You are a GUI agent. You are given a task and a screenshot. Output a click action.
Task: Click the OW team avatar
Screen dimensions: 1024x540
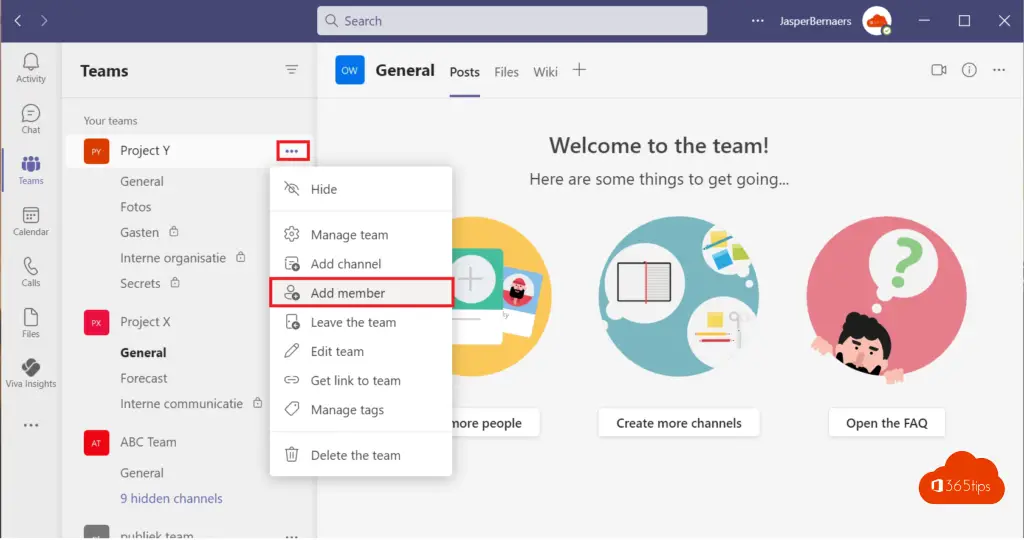[x=349, y=70]
